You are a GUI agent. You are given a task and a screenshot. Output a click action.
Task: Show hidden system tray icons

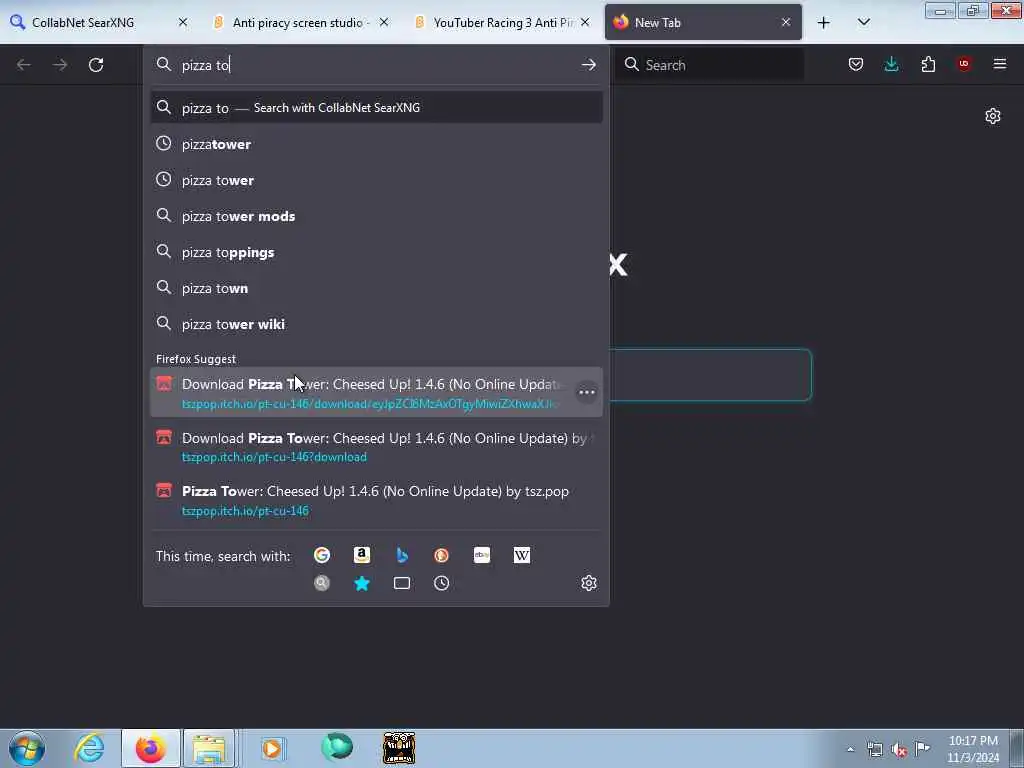pyautogui.click(x=850, y=750)
